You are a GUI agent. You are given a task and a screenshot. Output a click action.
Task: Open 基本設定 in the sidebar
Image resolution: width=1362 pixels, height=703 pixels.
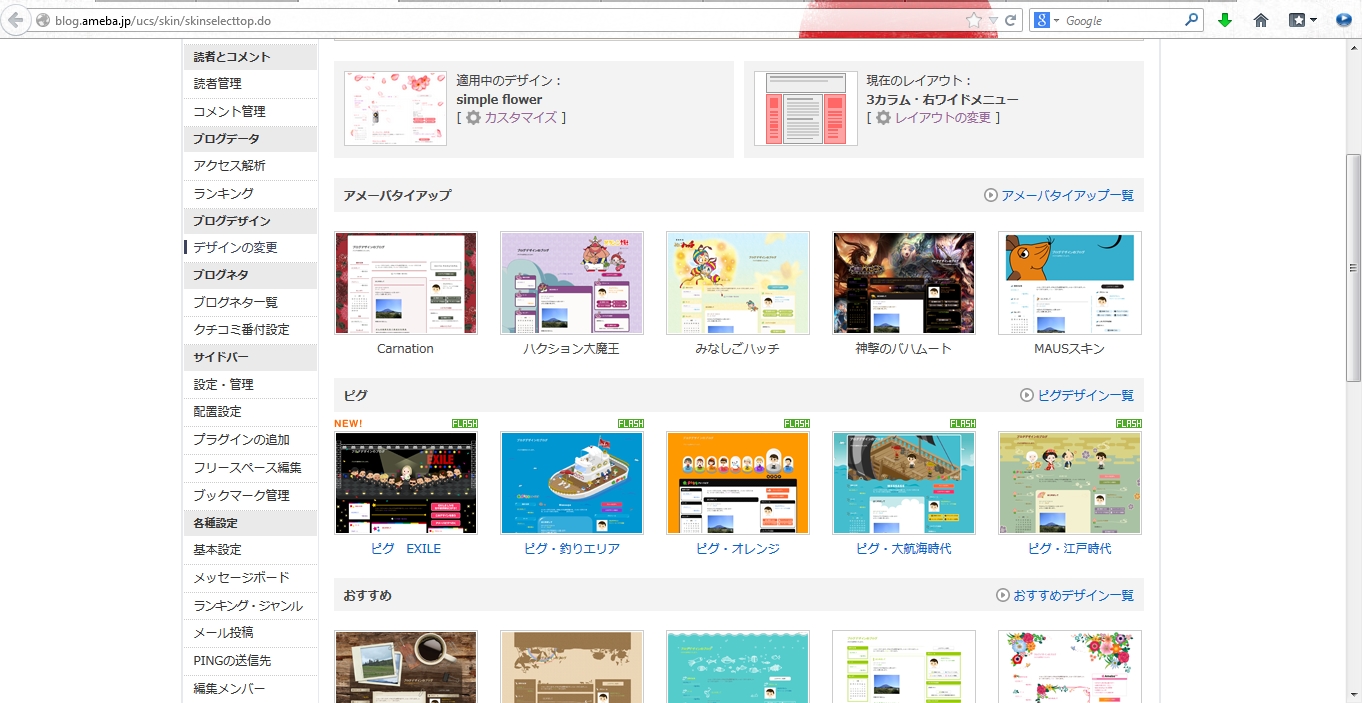(217, 550)
